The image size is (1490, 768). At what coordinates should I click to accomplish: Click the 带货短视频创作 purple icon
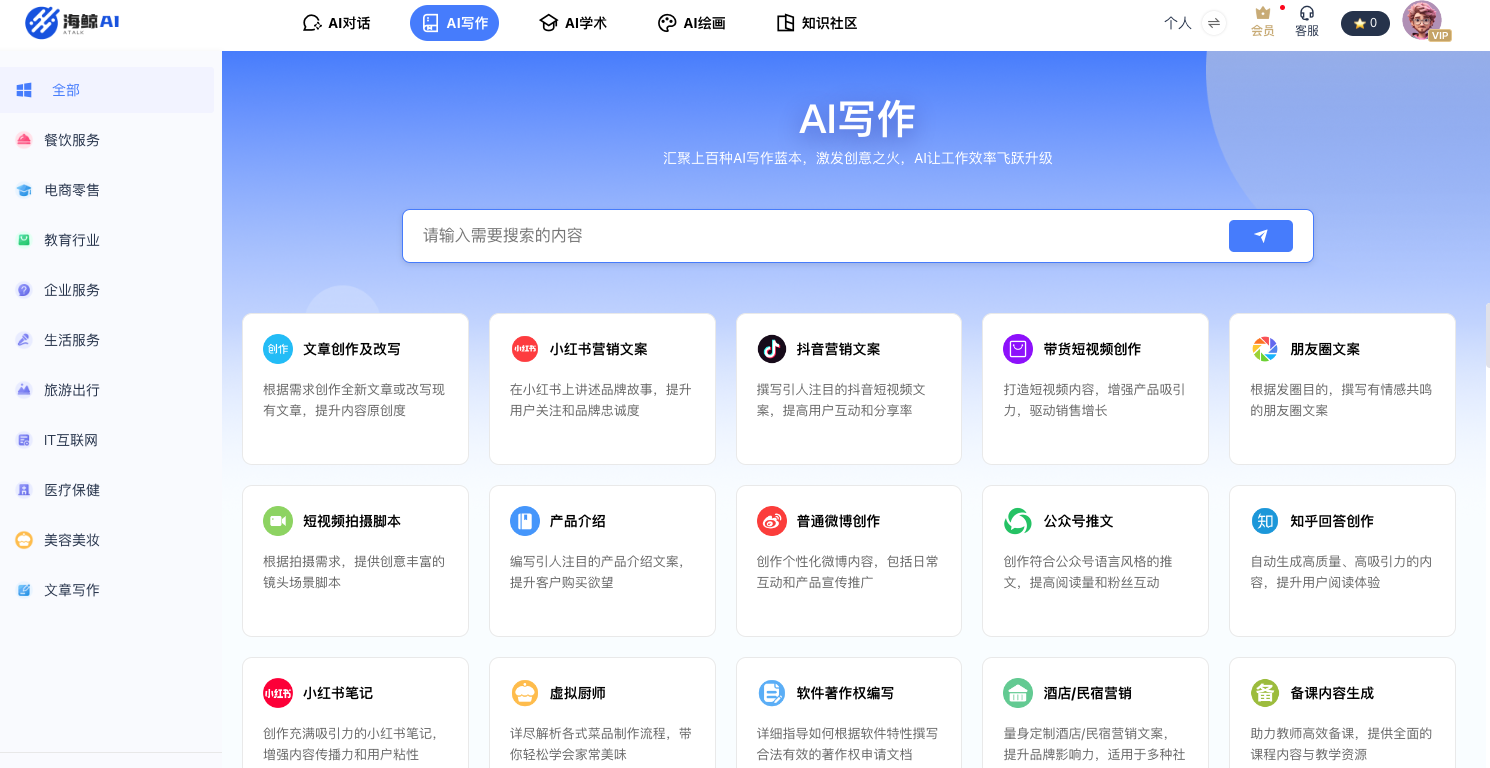tap(1018, 349)
